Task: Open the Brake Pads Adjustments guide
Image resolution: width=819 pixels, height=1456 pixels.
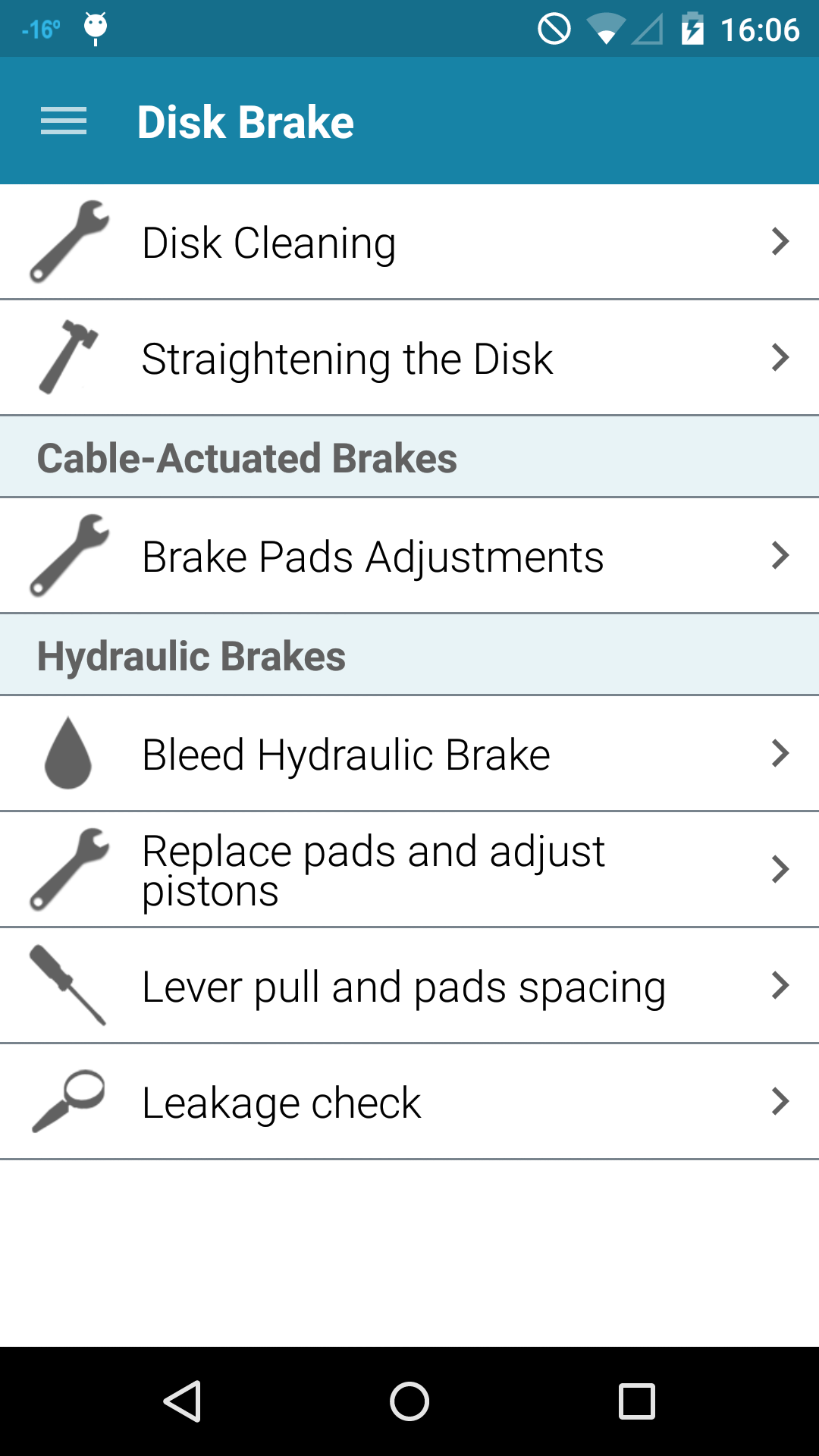Action: click(x=372, y=555)
